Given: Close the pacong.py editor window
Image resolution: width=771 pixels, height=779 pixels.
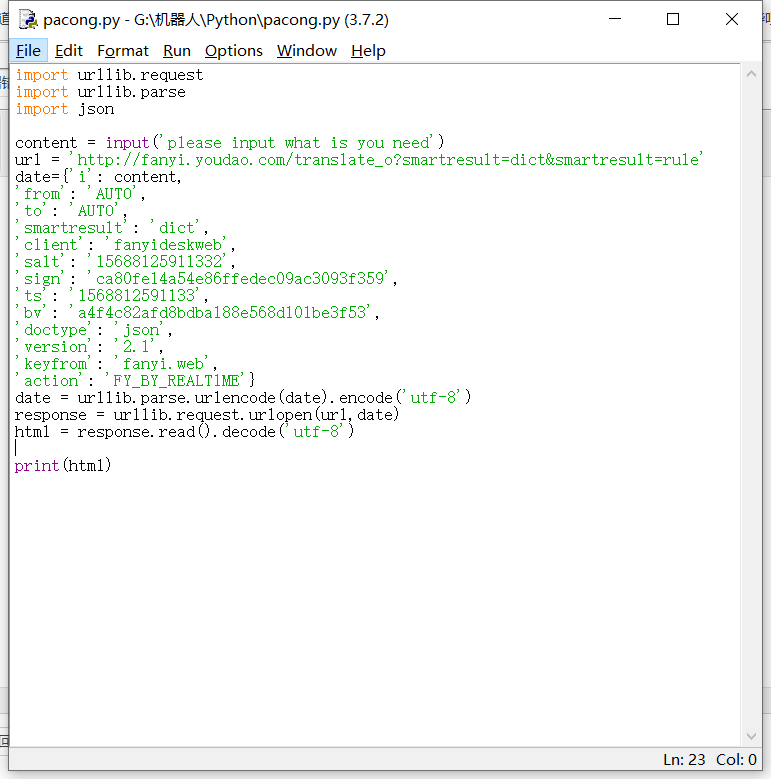Looking at the screenshot, I should tap(732, 19).
